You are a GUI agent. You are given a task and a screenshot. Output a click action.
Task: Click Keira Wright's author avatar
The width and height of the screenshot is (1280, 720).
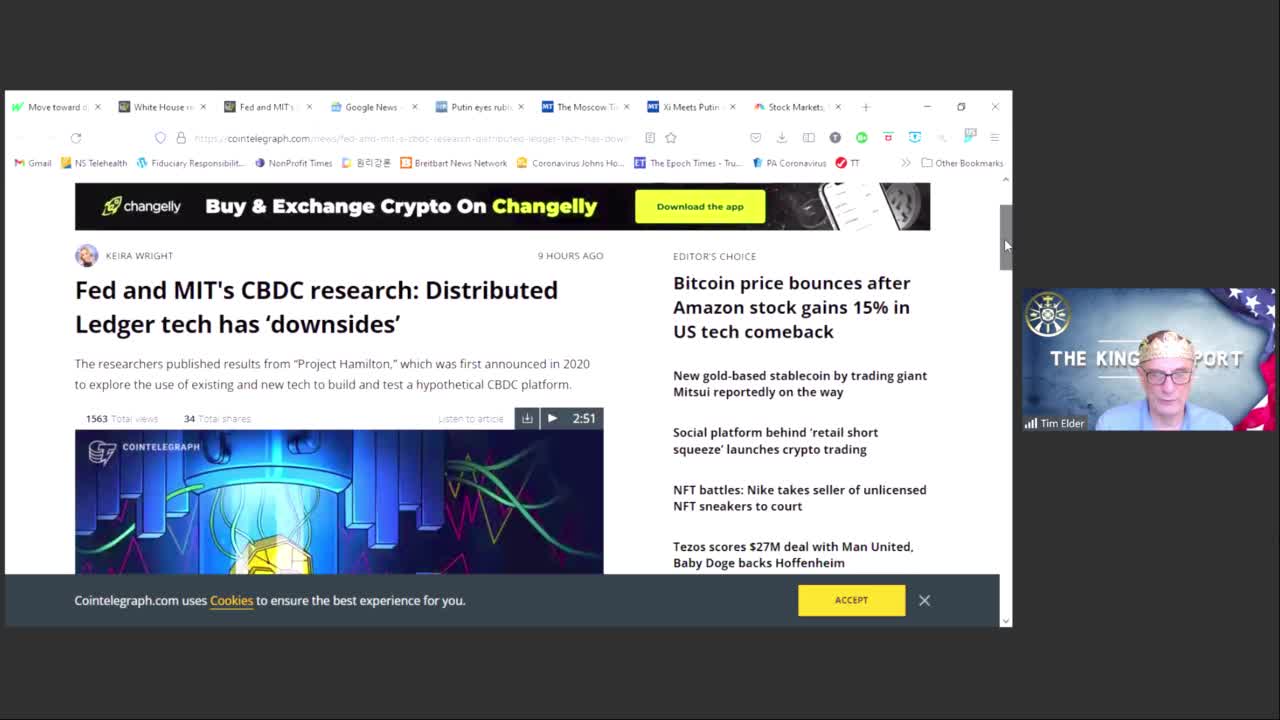click(x=87, y=256)
